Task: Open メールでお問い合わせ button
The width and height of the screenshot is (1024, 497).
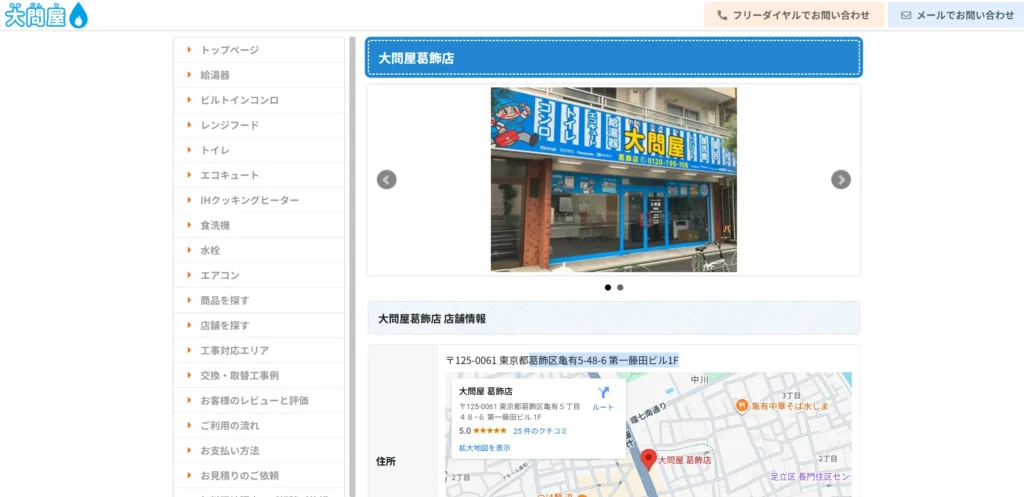Action: point(956,15)
